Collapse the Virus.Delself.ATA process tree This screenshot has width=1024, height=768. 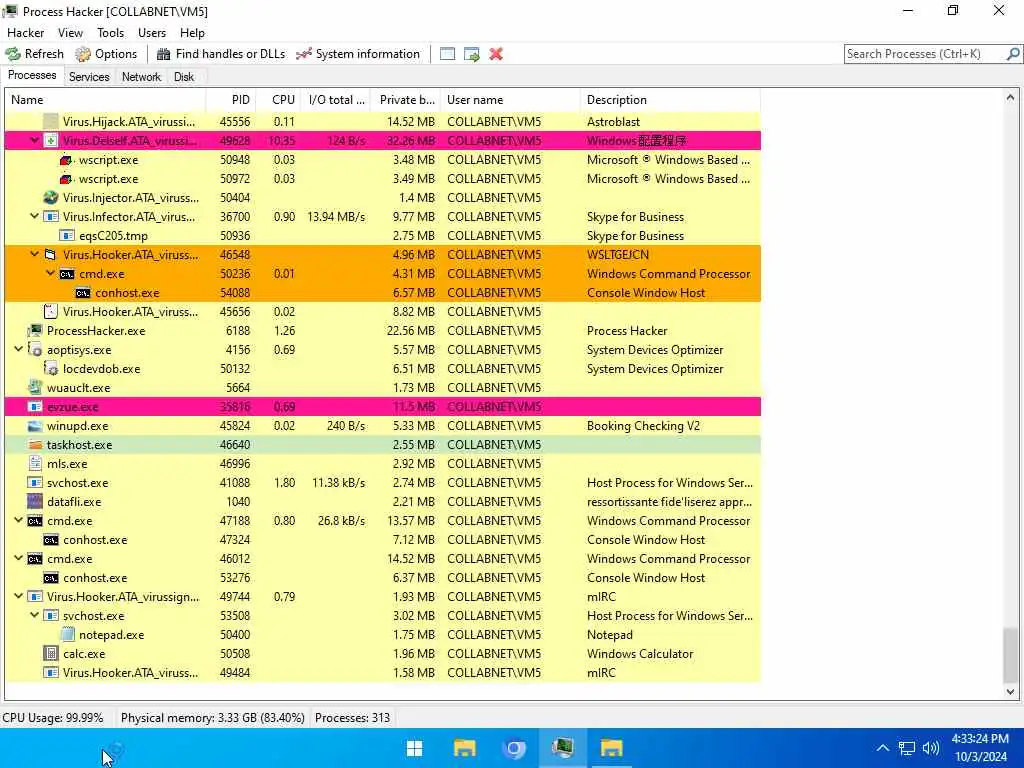point(35,140)
